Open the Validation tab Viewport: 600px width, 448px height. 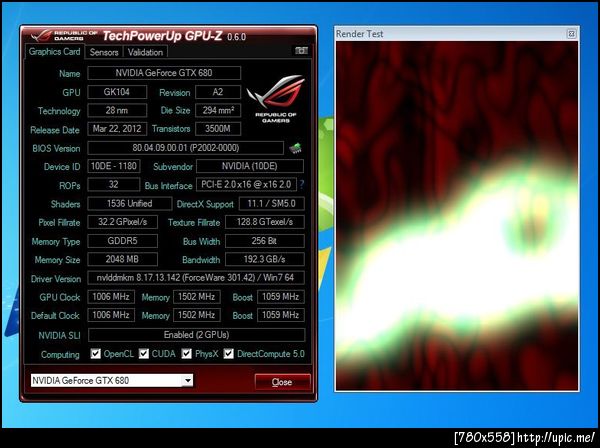(145, 52)
